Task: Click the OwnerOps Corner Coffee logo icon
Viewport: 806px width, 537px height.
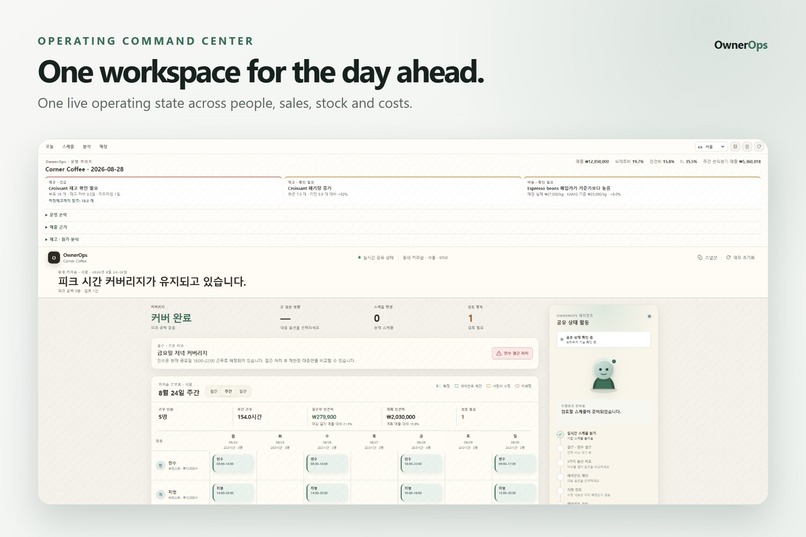Action: coord(54,257)
